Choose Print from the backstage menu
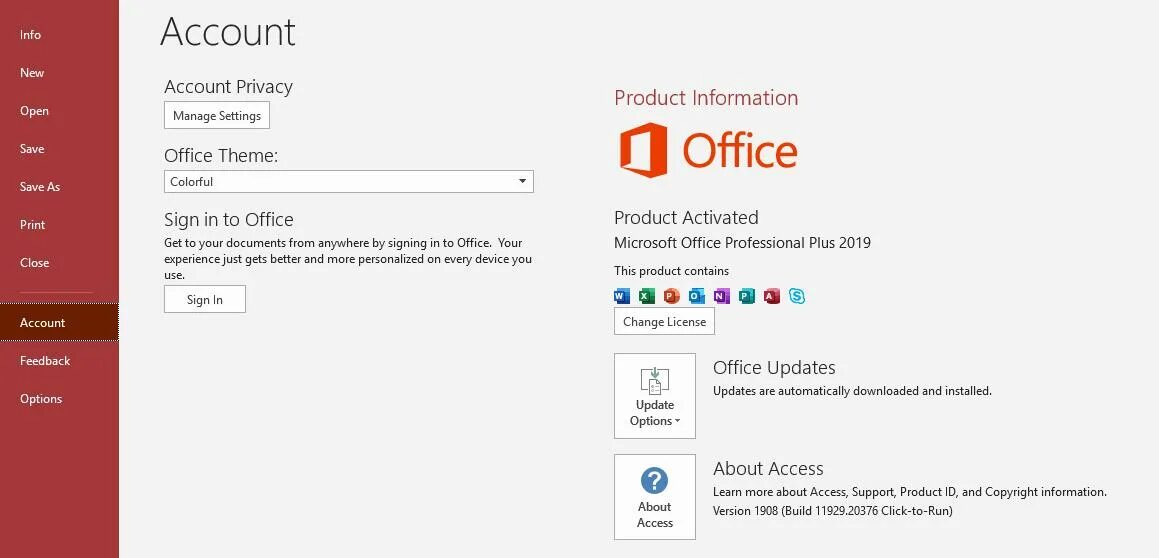1159x558 pixels. [33, 225]
